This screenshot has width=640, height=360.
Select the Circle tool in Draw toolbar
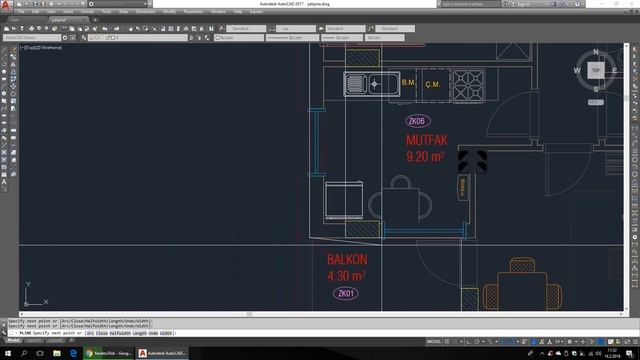4,93
